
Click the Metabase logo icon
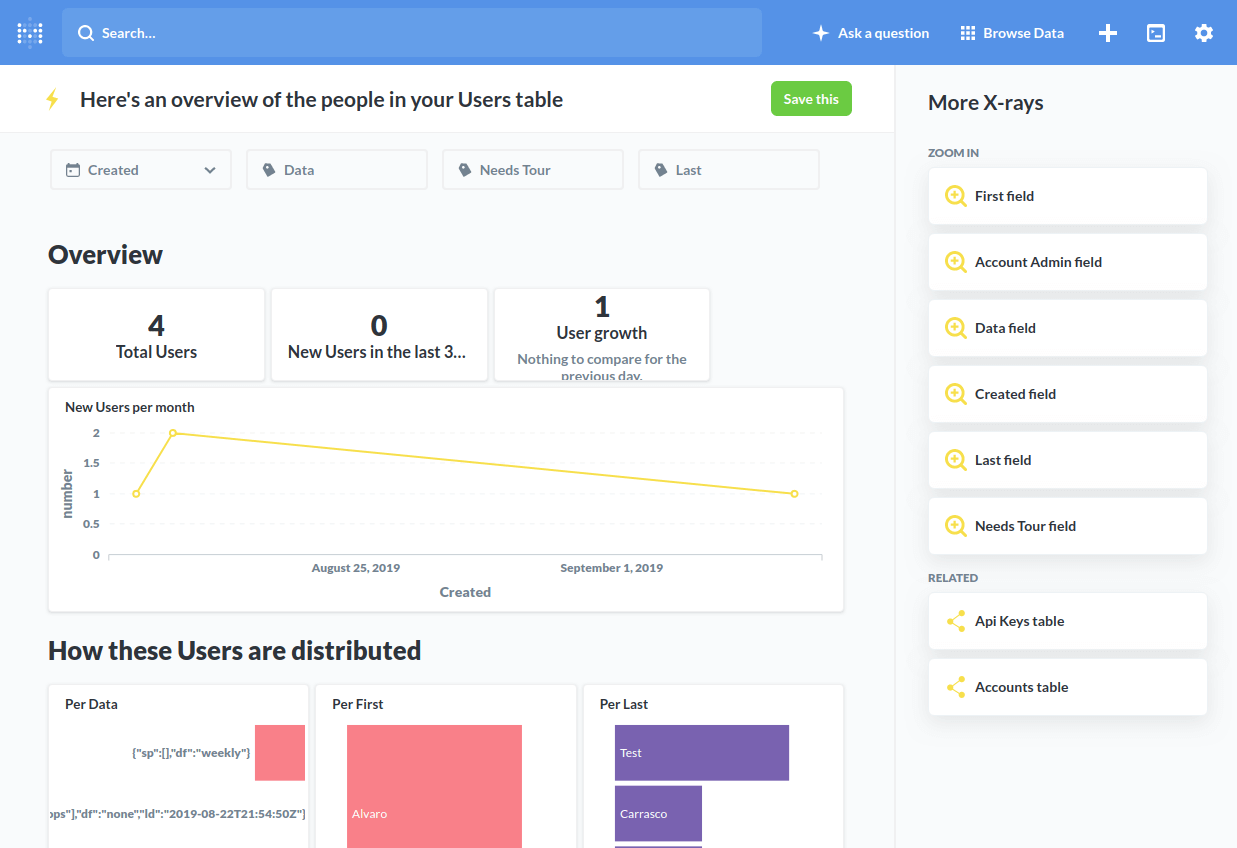[x=30, y=33]
